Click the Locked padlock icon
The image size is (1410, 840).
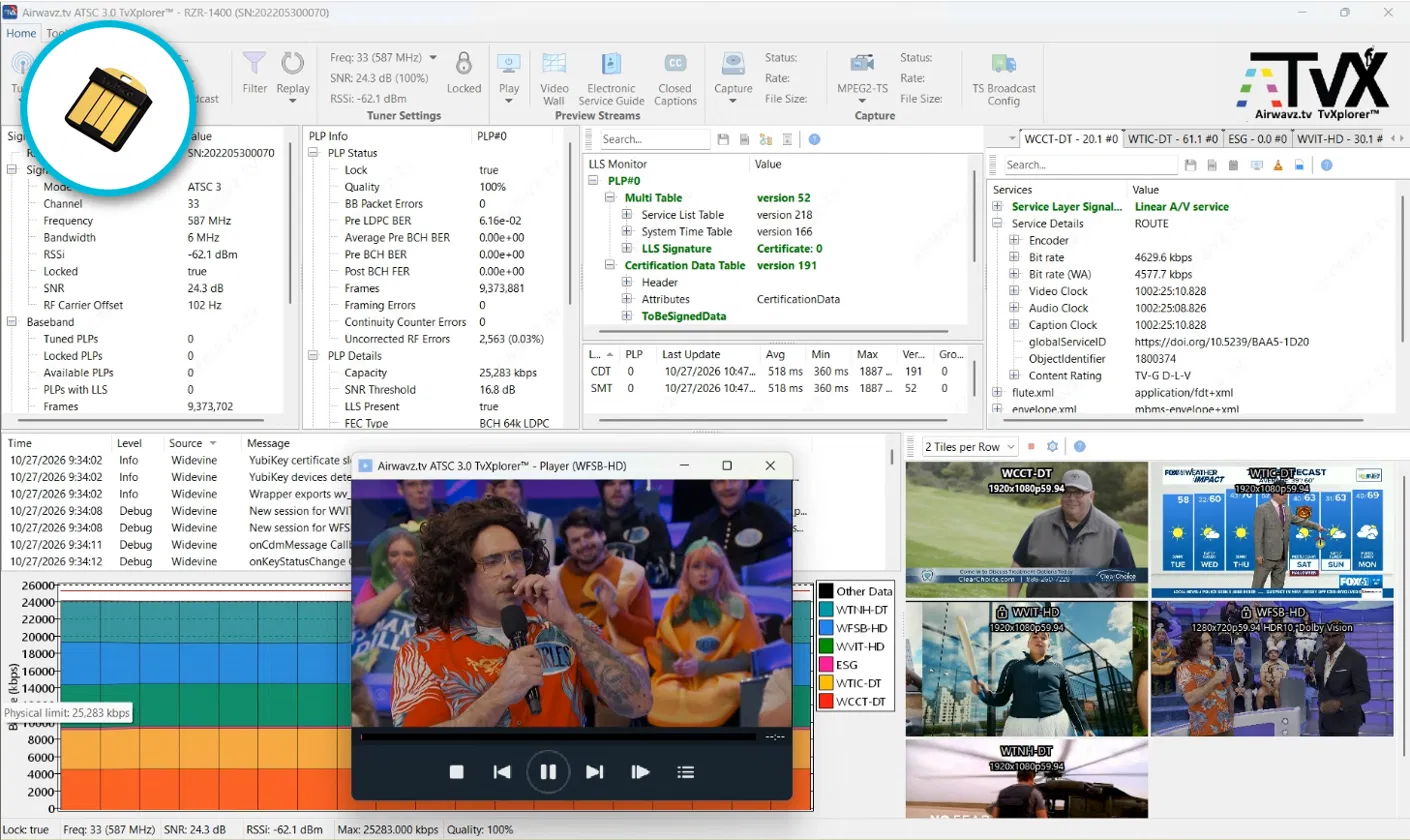(x=464, y=64)
